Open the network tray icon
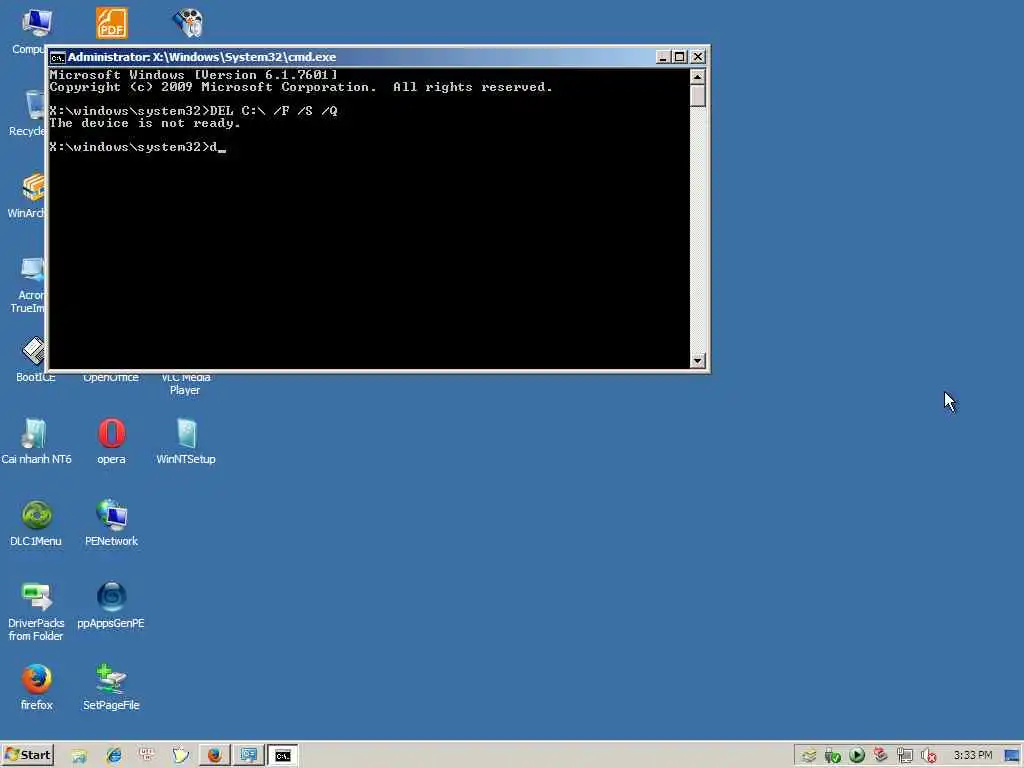Screen dimensions: 1024x768 pos(904,756)
